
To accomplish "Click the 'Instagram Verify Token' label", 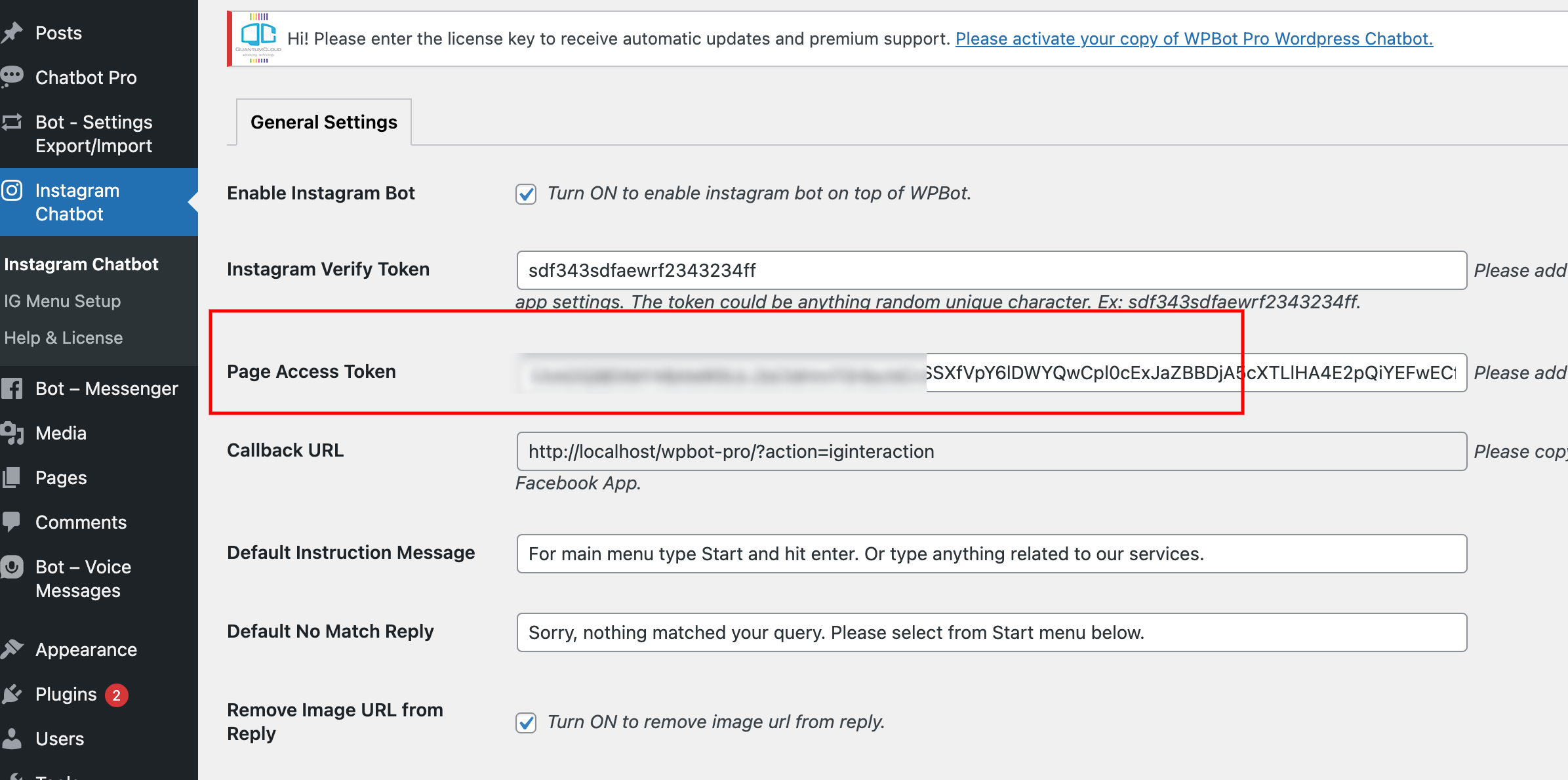I will [328, 269].
